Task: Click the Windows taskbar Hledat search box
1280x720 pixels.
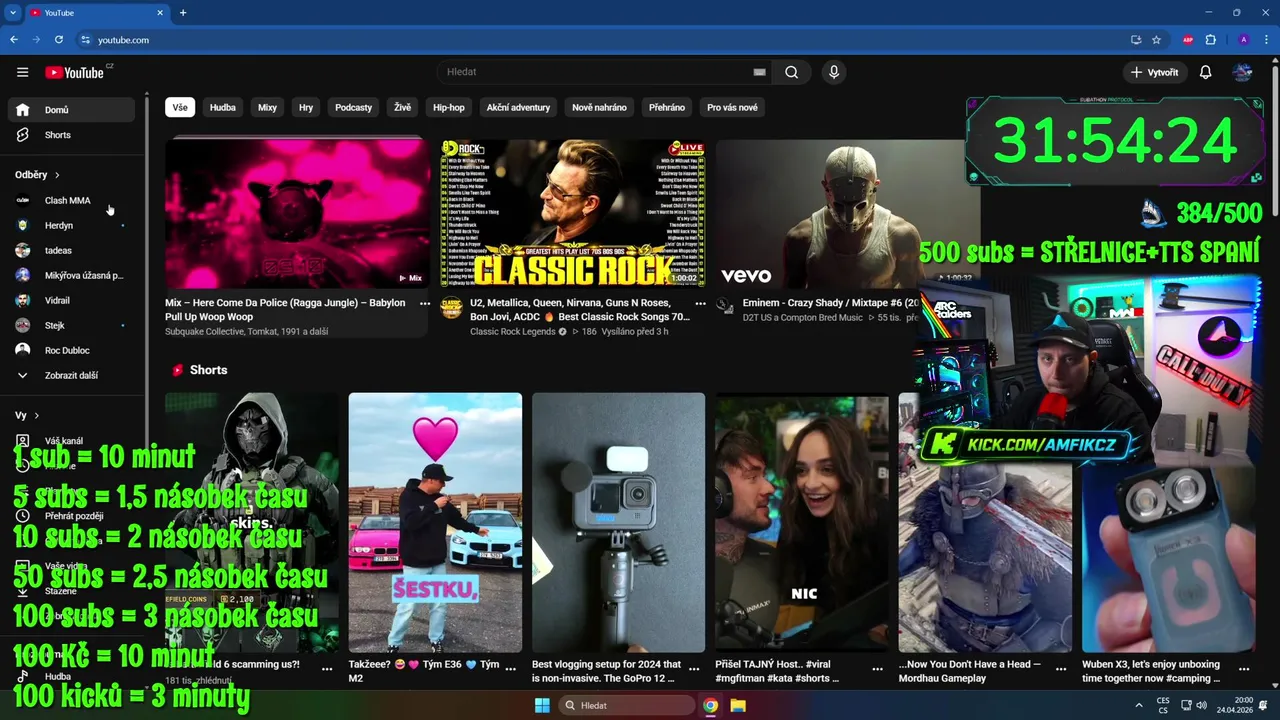Action: (626, 705)
